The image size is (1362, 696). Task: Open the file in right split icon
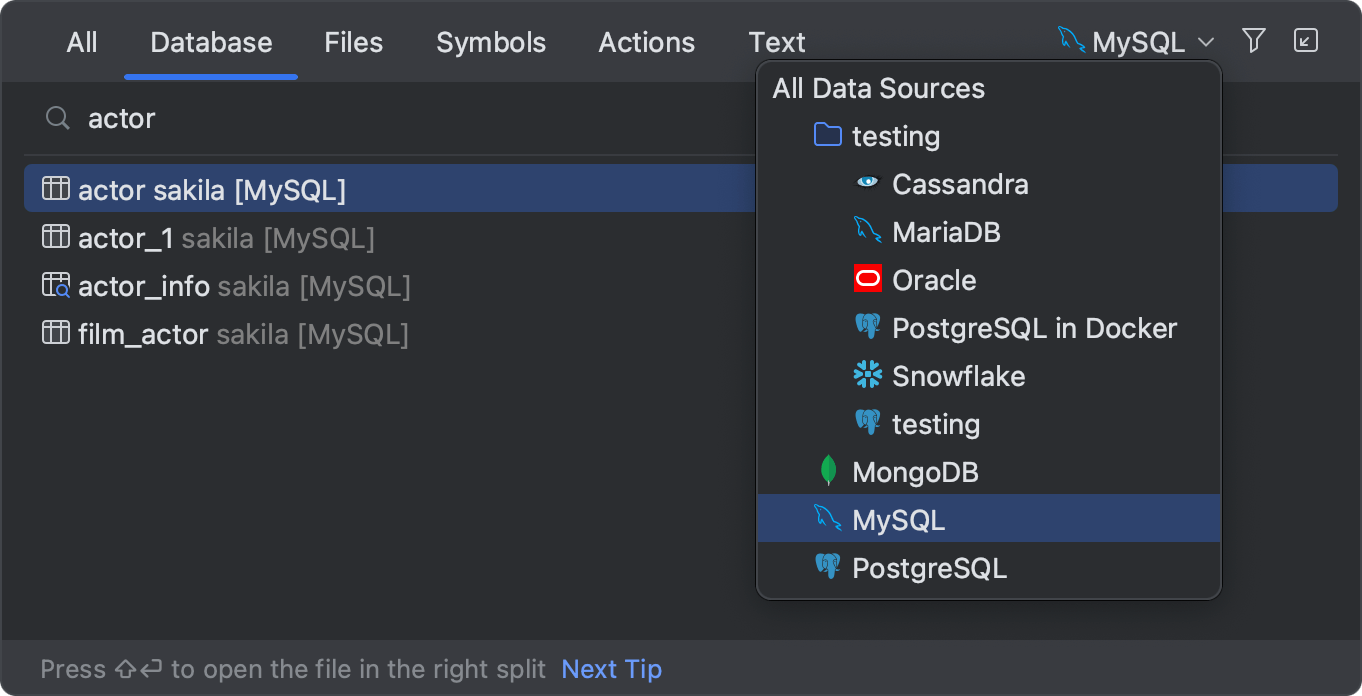click(x=1306, y=41)
